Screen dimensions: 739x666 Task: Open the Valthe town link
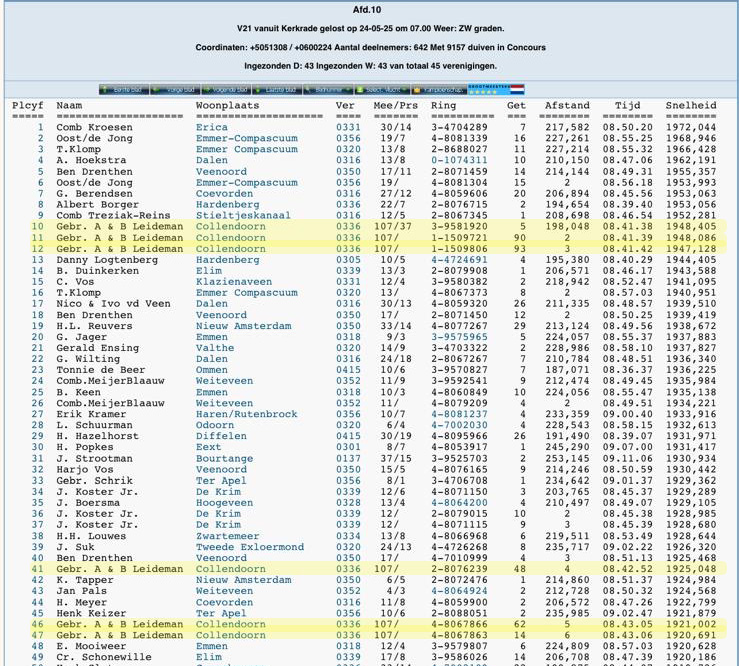[x=215, y=348]
